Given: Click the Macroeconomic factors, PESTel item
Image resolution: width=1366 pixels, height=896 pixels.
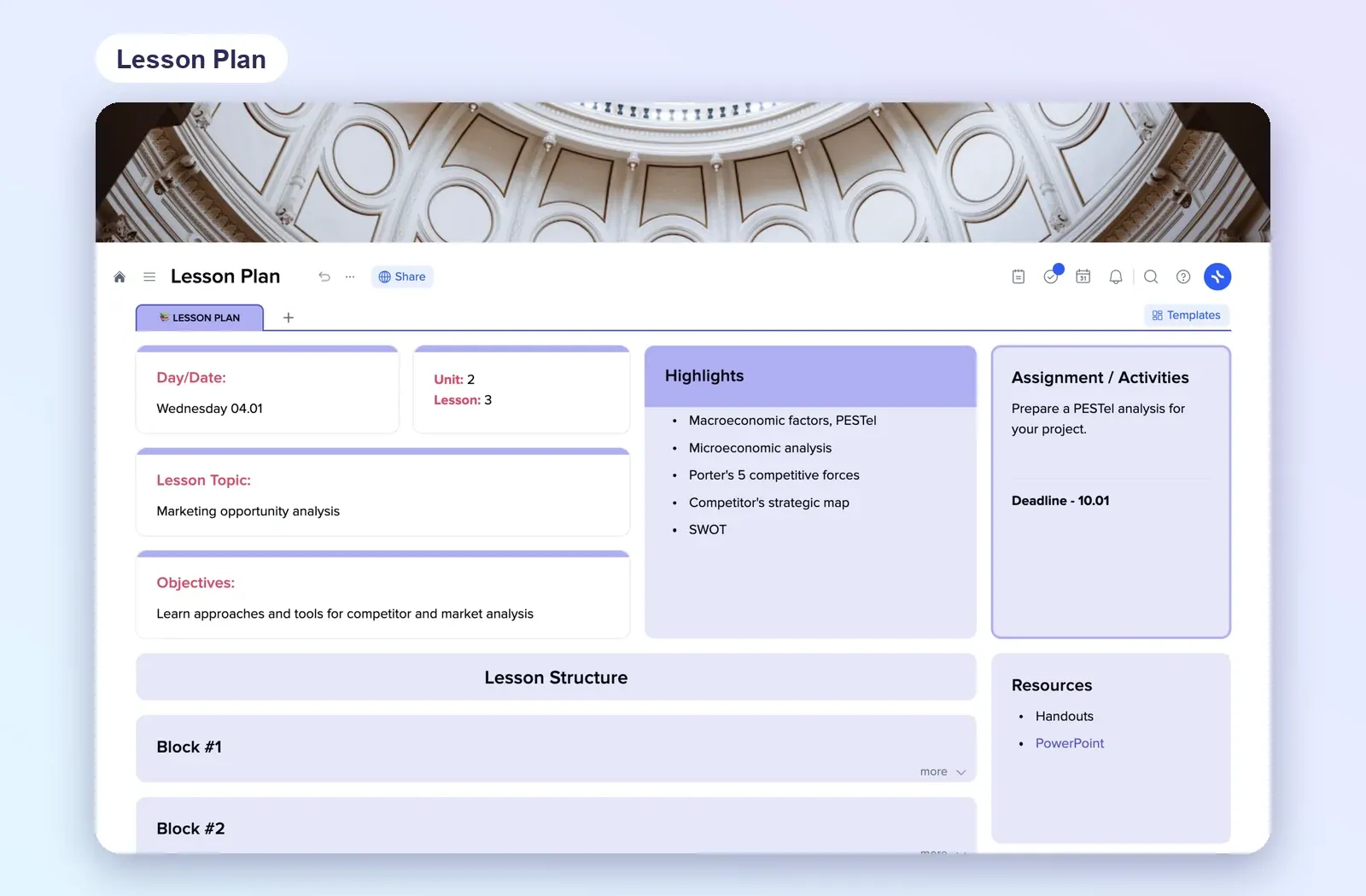Looking at the screenshot, I should coord(783,421).
